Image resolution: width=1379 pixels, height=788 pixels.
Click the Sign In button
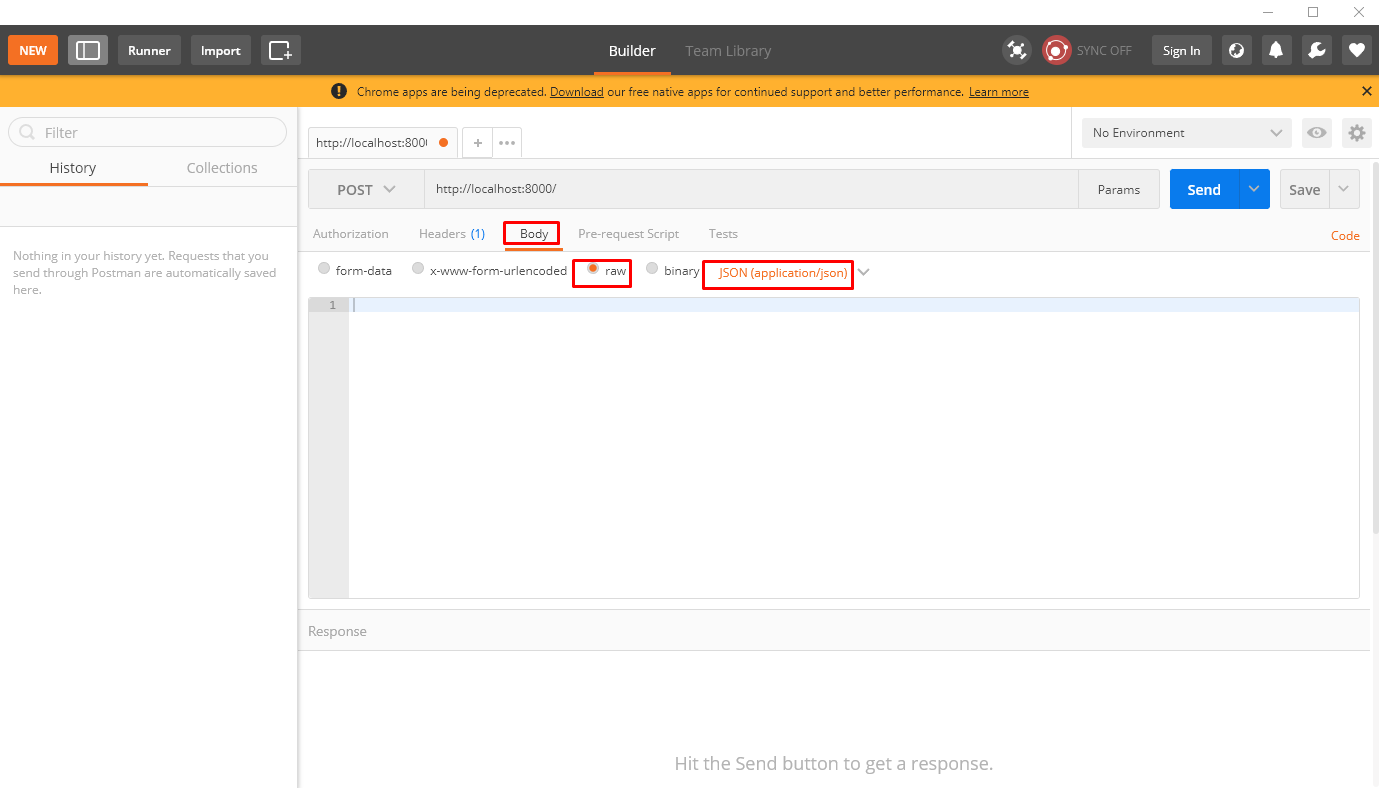point(1181,50)
